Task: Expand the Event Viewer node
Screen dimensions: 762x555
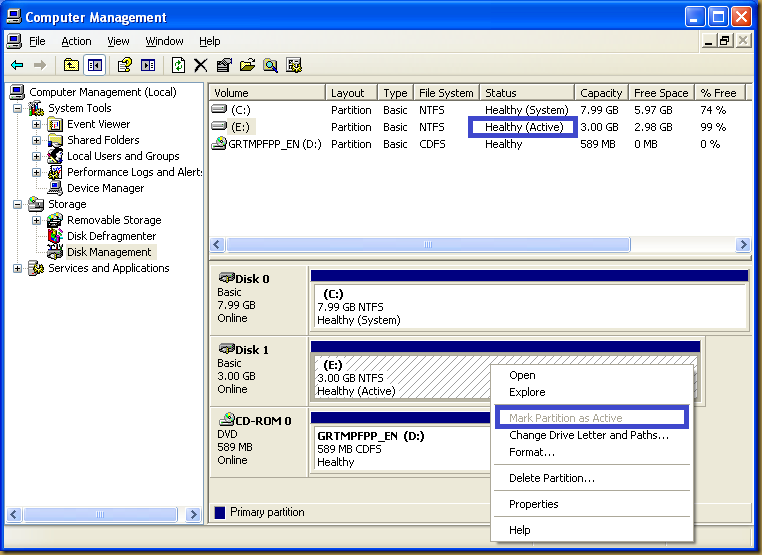Action: pos(37,125)
